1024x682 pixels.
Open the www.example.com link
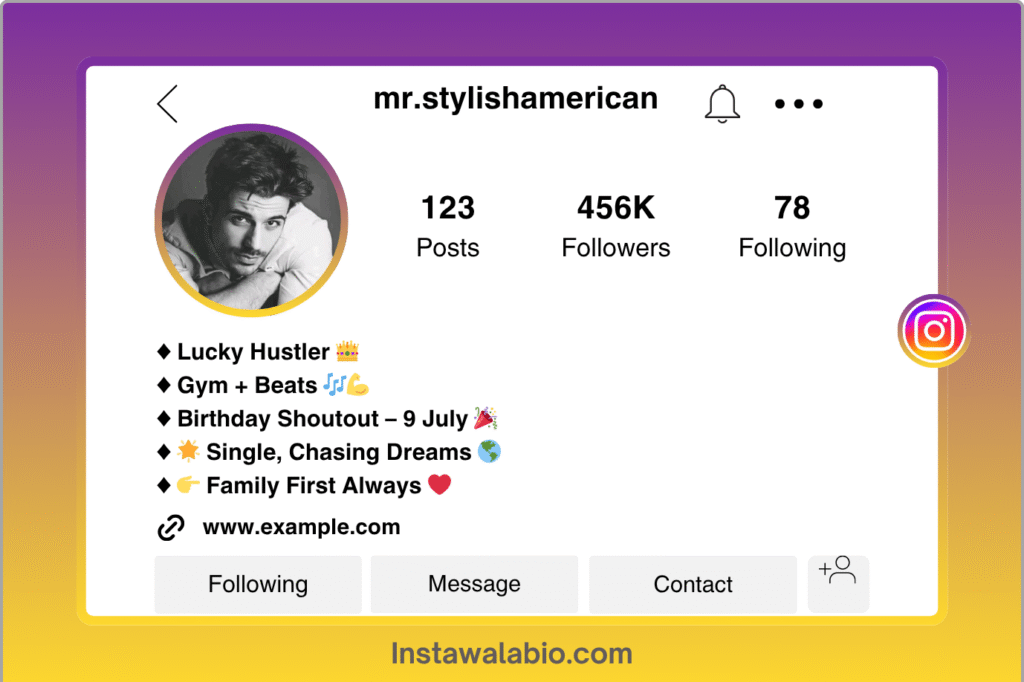click(301, 527)
